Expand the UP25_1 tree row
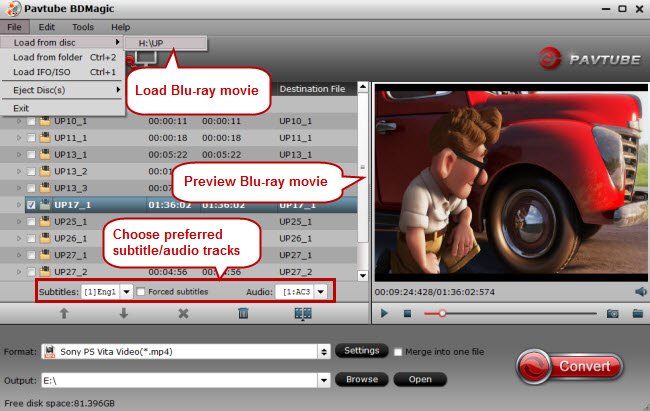The image size is (650, 411). click(x=19, y=221)
